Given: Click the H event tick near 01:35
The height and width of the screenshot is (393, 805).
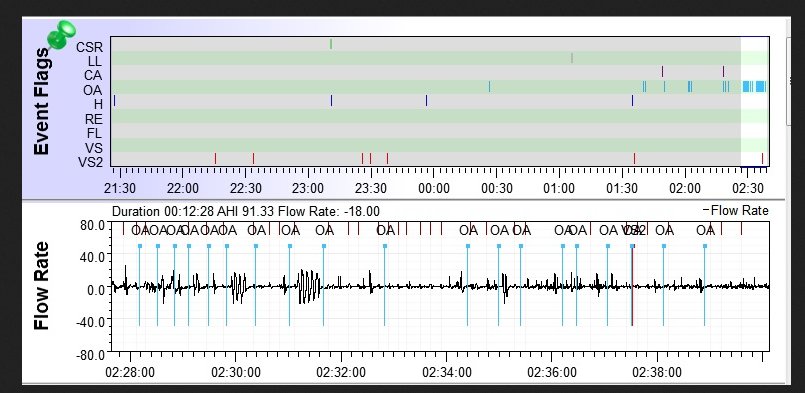Looking at the screenshot, I should [x=632, y=101].
